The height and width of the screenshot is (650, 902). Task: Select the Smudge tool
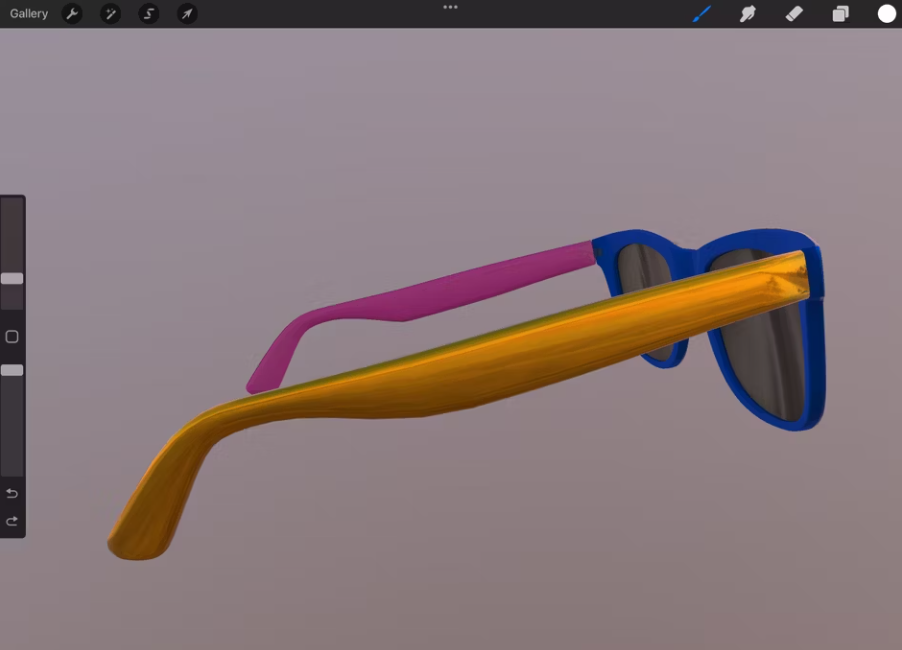748,13
